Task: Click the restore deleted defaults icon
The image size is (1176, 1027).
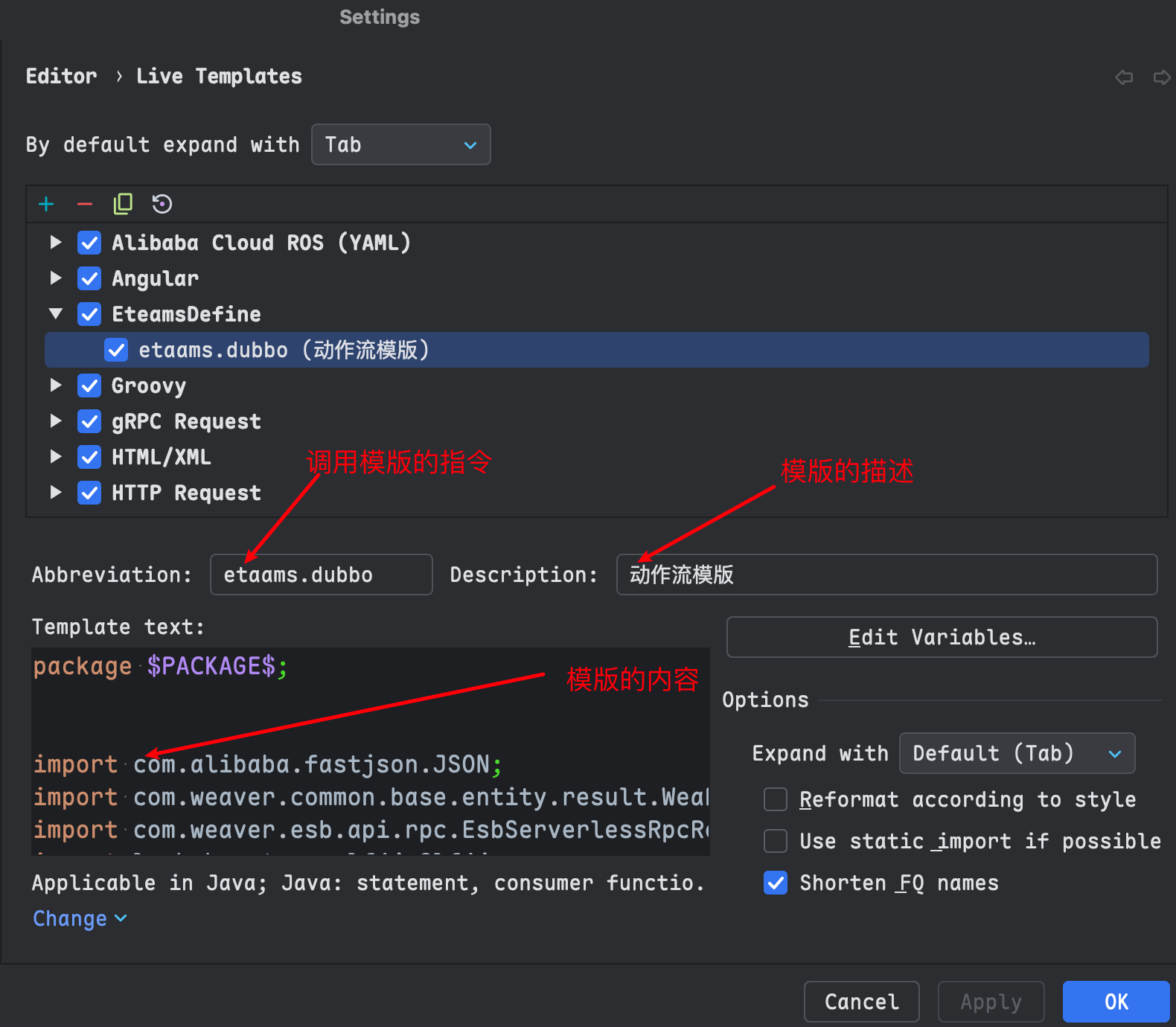Action: (162, 204)
